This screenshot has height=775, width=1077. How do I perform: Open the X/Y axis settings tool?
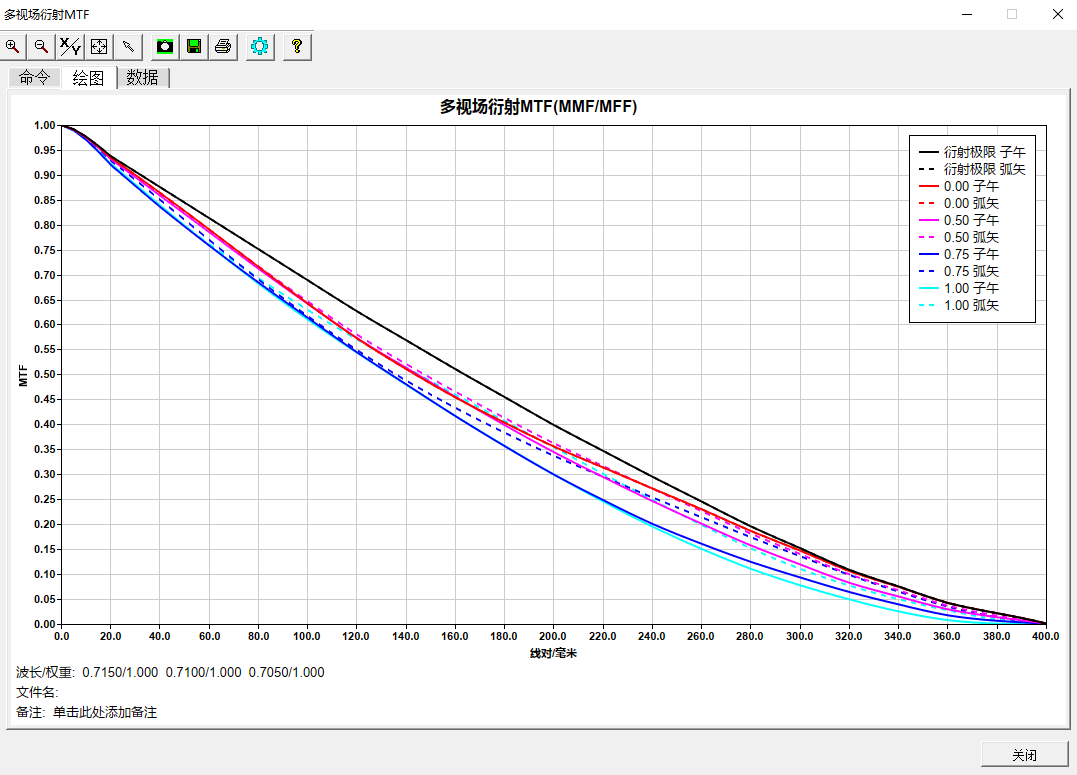pyautogui.click(x=70, y=47)
